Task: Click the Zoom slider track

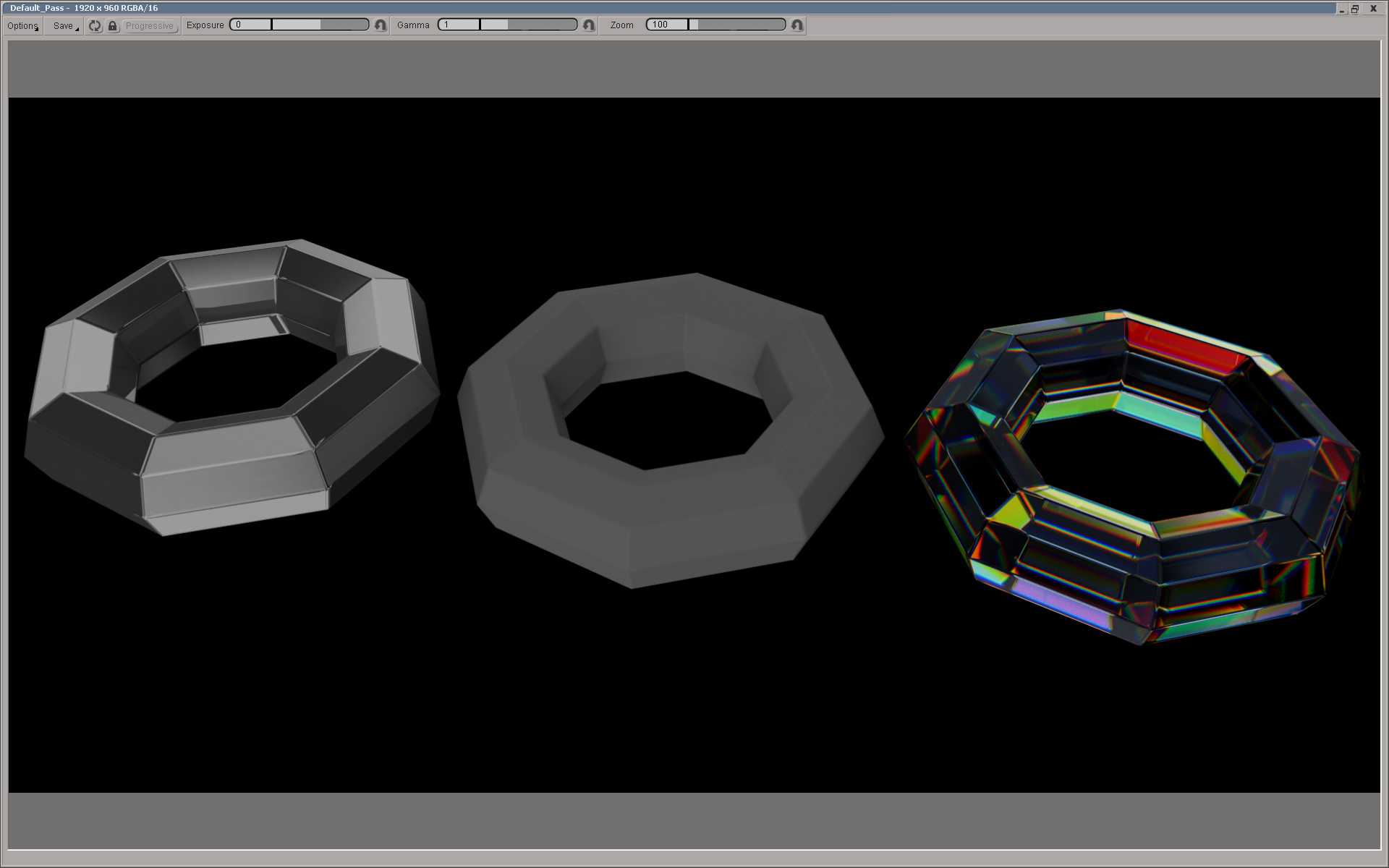Action: [736, 25]
